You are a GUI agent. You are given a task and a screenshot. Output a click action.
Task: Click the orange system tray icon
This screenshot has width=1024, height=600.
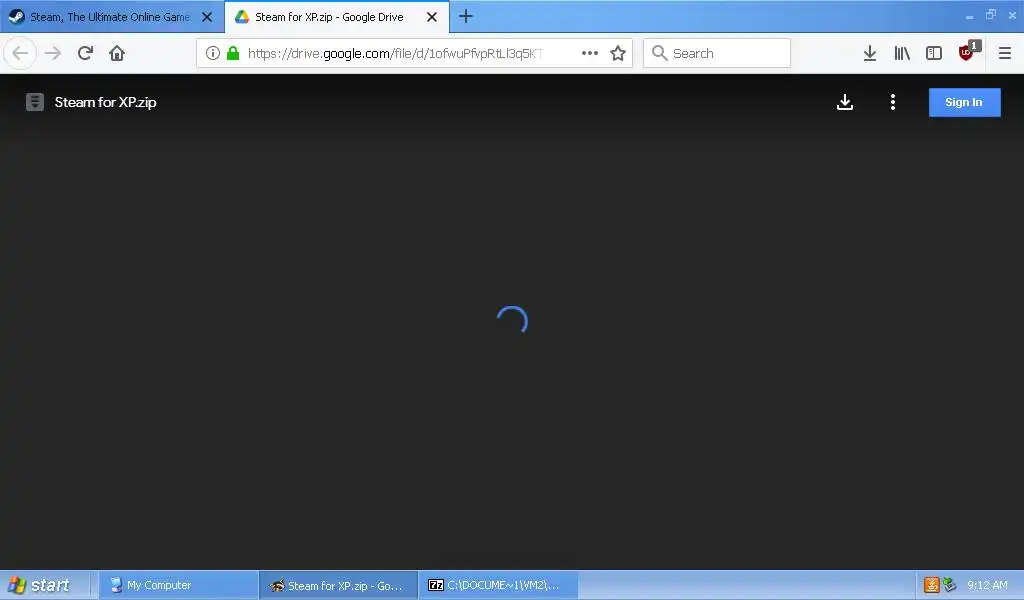(x=932, y=585)
